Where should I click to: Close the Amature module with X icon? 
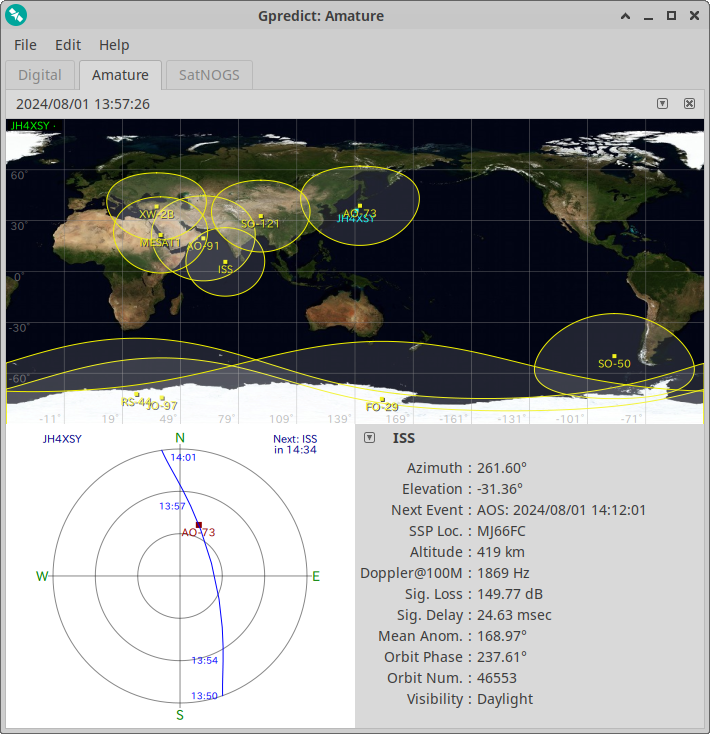point(689,104)
